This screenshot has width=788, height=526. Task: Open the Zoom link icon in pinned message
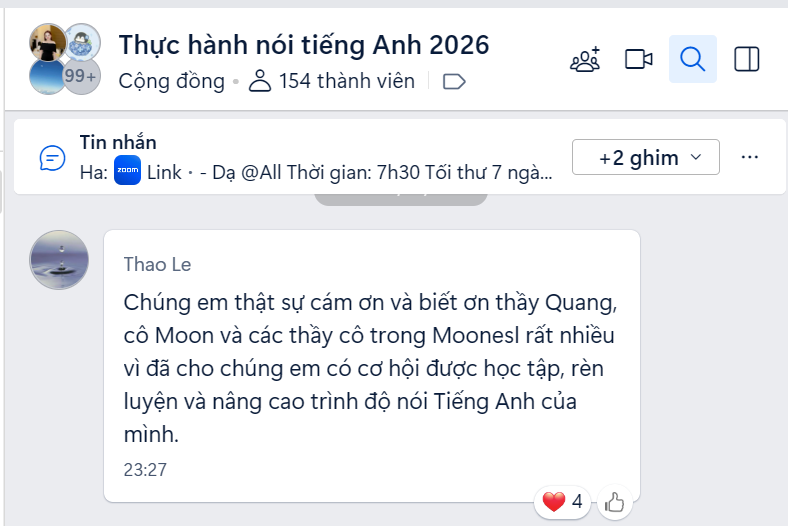coord(127,171)
